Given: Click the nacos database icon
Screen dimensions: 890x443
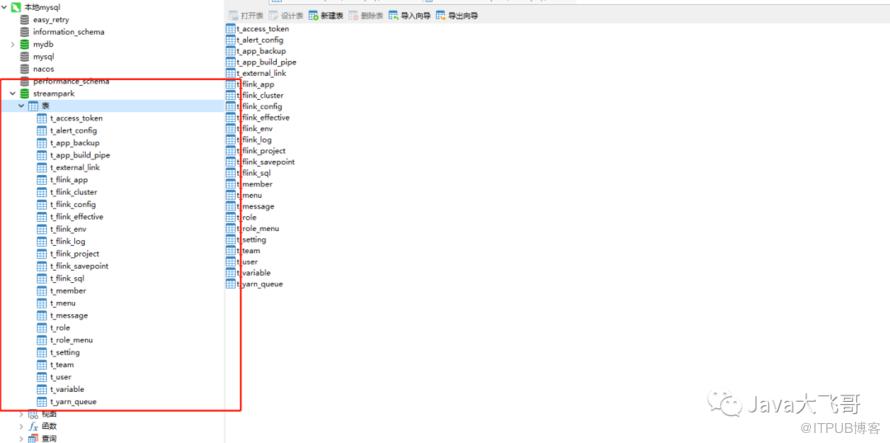Looking at the screenshot, I should click(24, 69).
